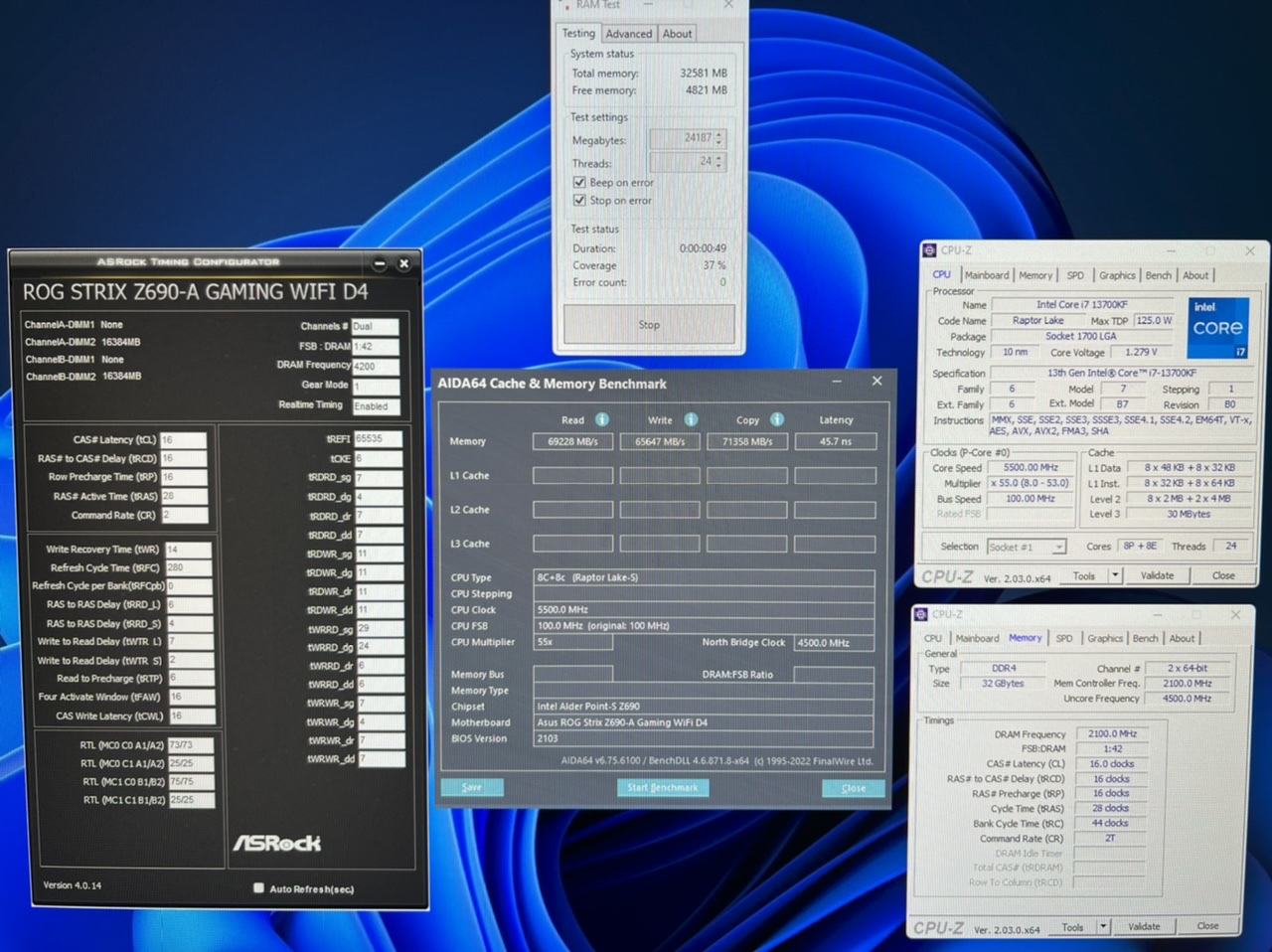Image resolution: width=1272 pixels, height=952 pixels.
Task: Click the Stop button in RAM Test
Action: (649, 325)
